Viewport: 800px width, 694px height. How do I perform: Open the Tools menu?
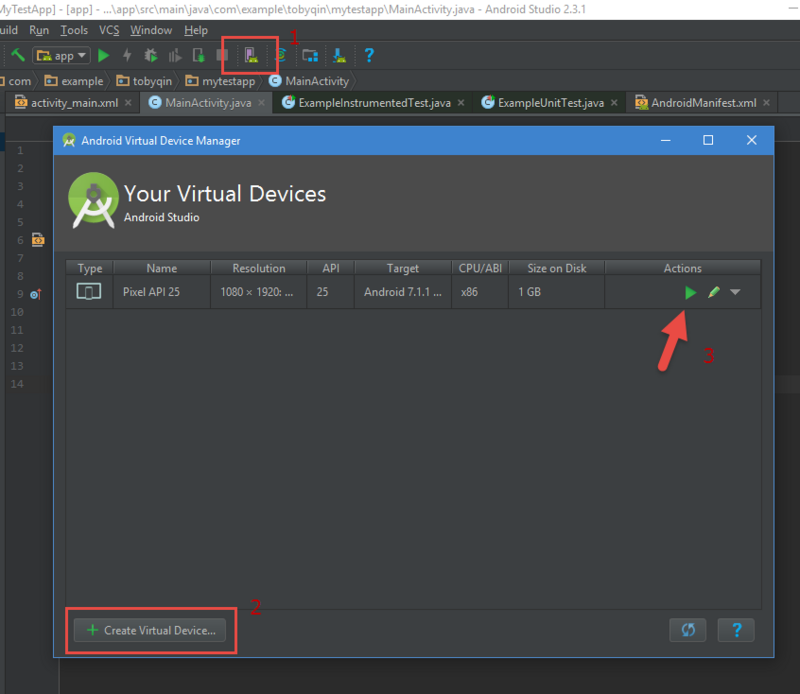coord(74,30)
